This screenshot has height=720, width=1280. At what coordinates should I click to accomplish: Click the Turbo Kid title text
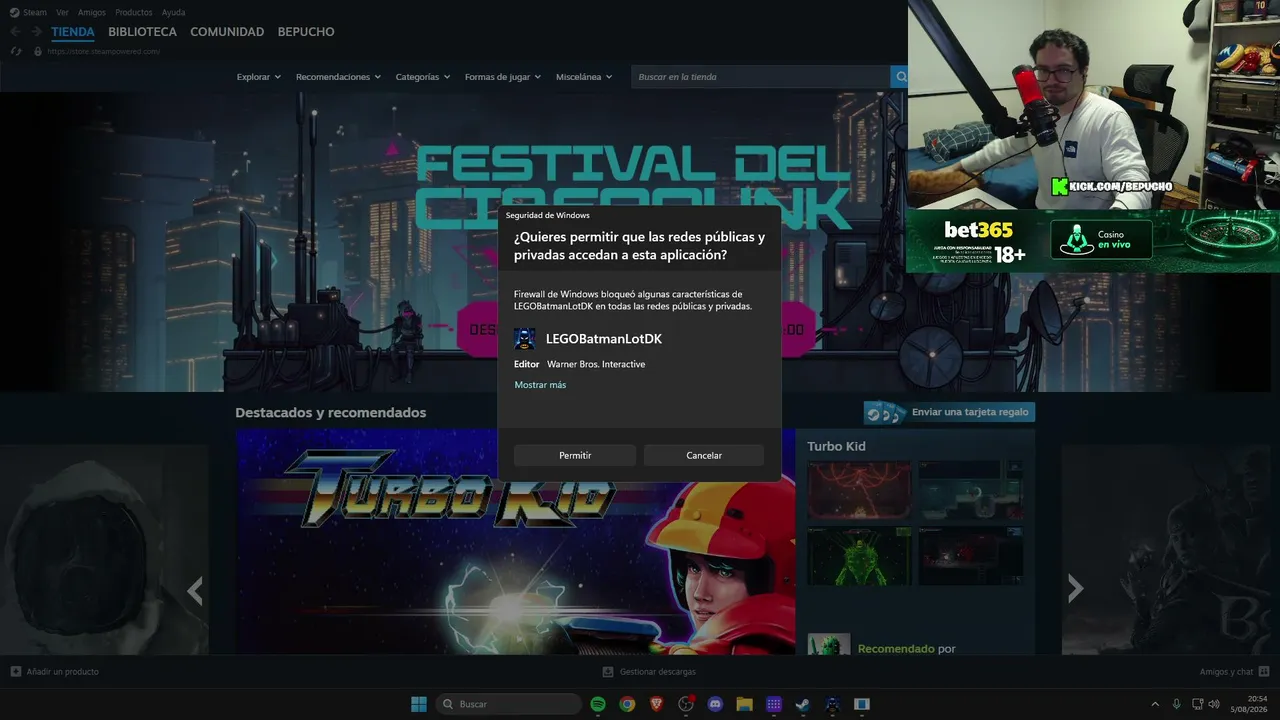pos(837,446)
